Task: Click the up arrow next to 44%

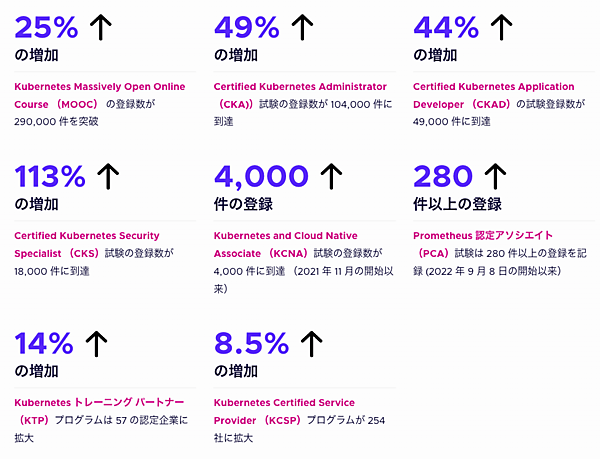Action: pos(500,28)
